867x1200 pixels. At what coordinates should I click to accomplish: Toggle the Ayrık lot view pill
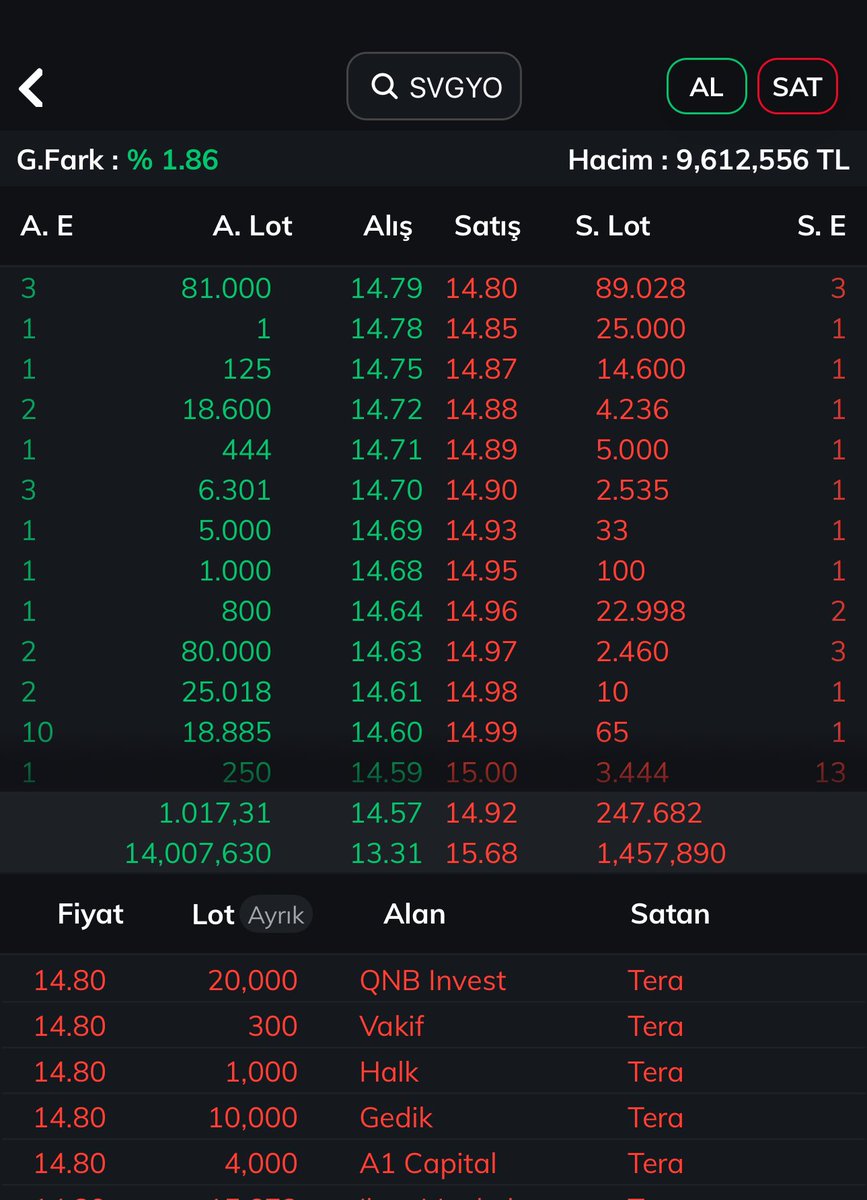276,915
